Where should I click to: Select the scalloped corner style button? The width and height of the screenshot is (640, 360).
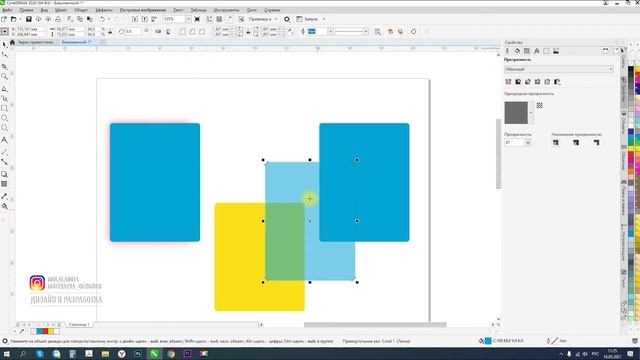[x=192, y=31]
